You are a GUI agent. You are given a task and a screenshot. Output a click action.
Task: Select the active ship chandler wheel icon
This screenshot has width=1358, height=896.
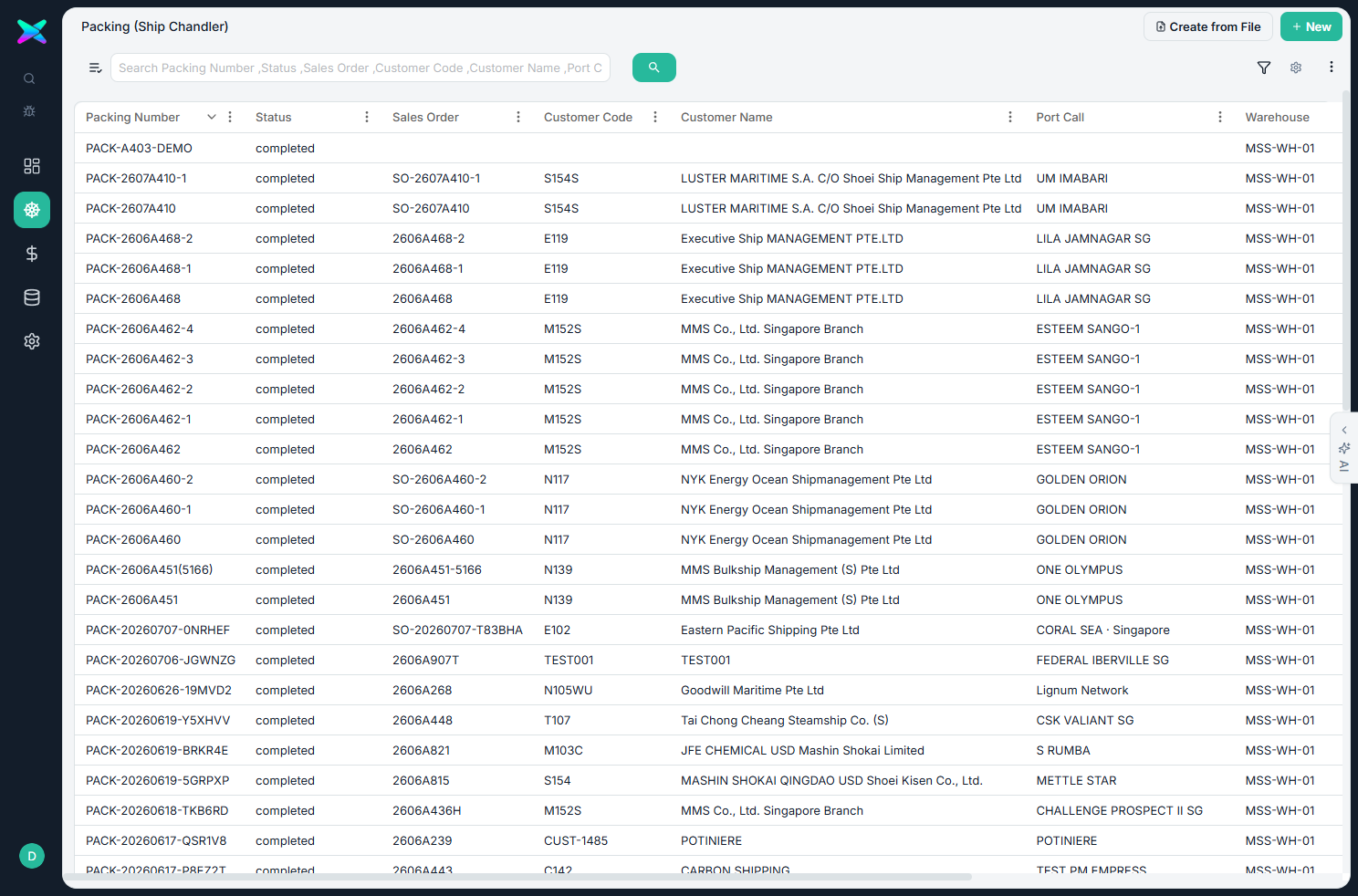tap(32, 210)
